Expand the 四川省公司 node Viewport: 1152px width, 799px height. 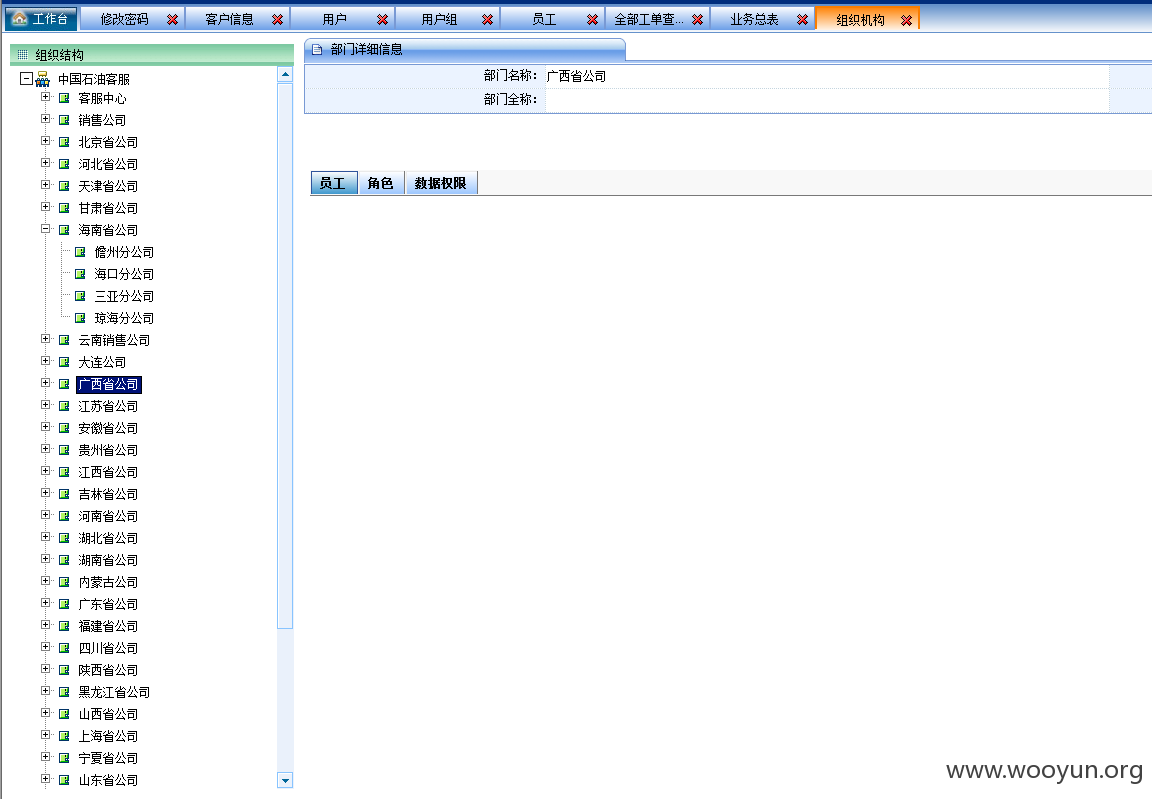coord(46,647)
